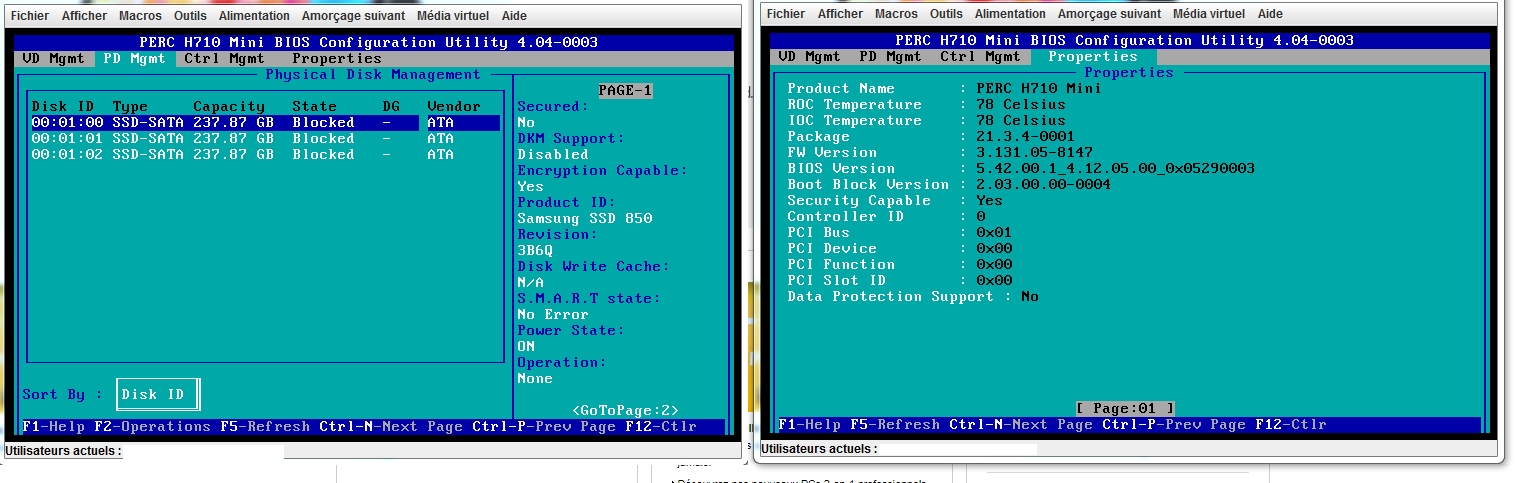
Task: Open Outils menu in right console window
Action: pos(946,14)
